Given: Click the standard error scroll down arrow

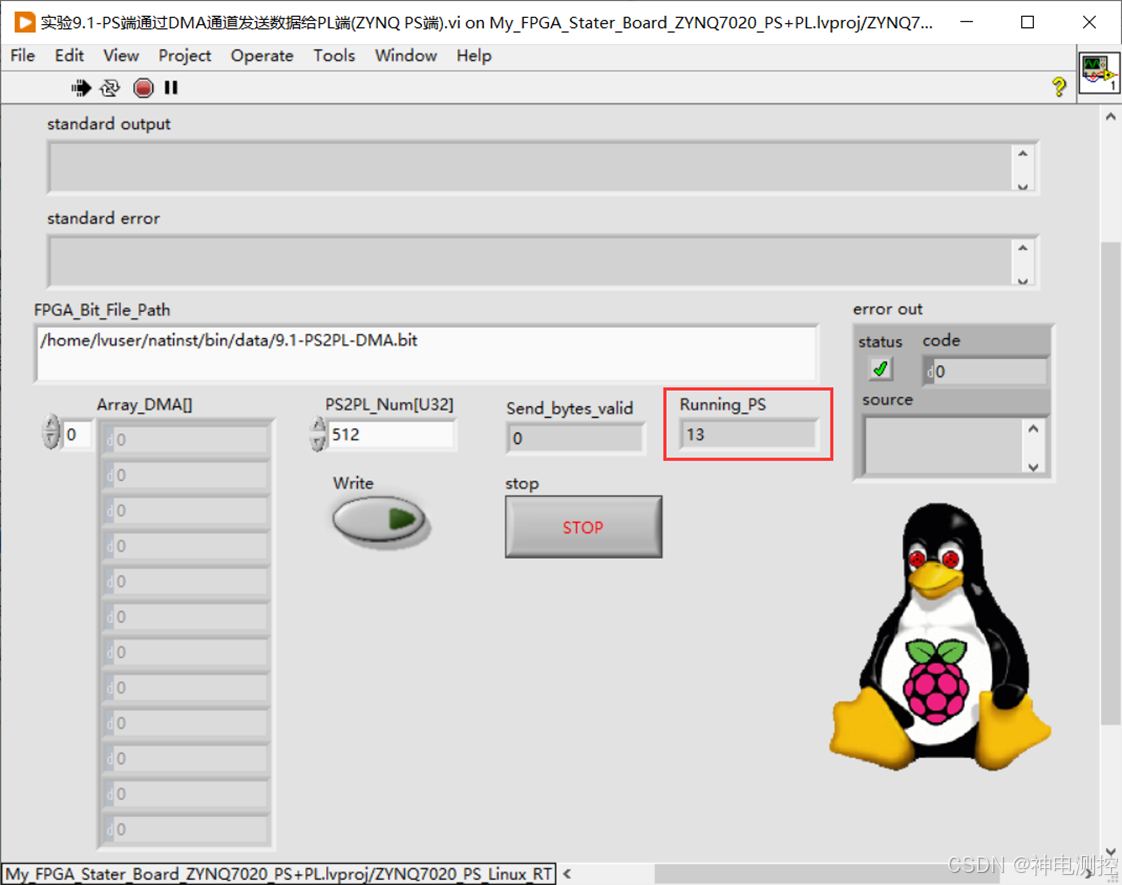Looking at the screenshot, I should coord(1023,280).
